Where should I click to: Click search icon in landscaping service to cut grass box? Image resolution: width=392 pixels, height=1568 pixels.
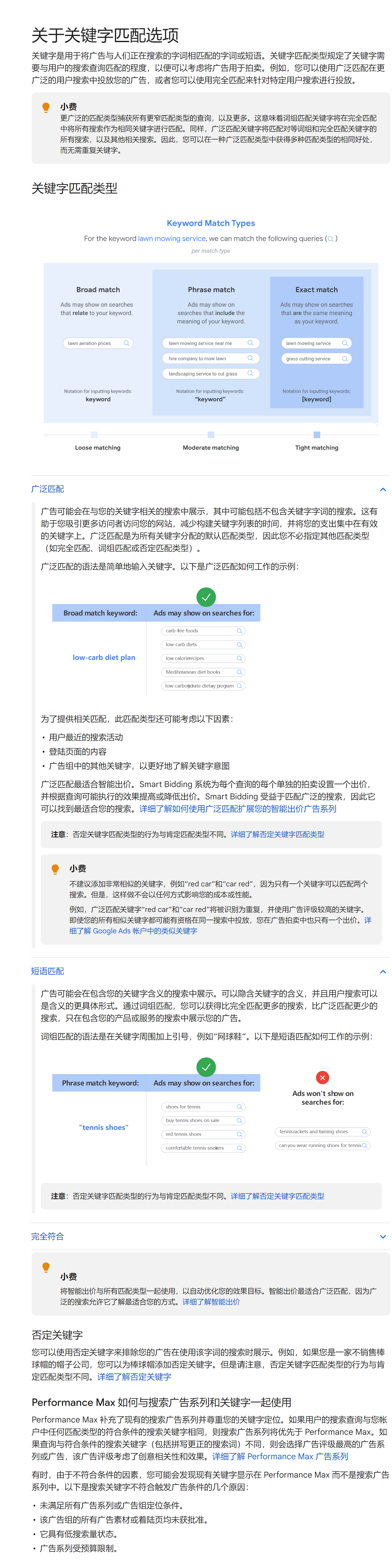250,373
